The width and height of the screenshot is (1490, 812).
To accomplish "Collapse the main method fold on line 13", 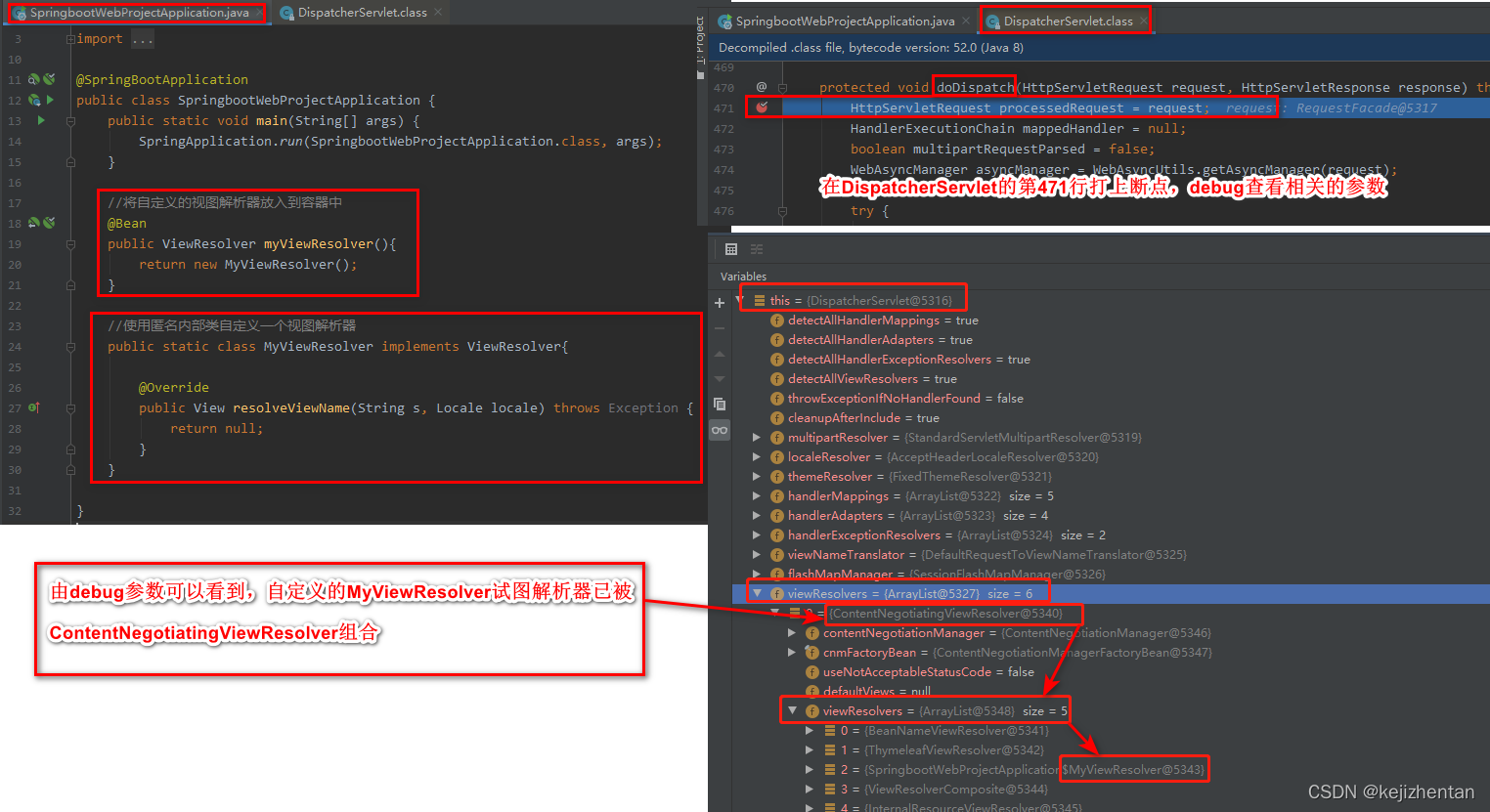I will (x=70, y=120).
